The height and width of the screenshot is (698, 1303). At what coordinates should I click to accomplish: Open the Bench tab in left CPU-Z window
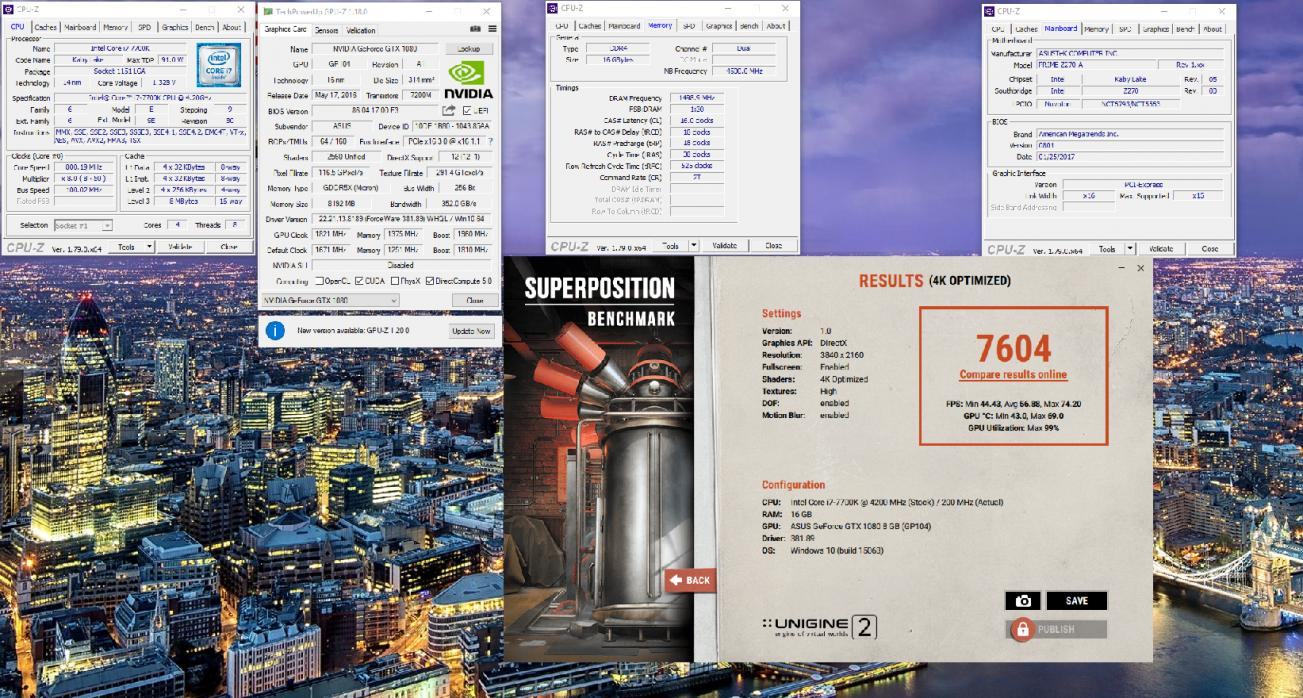(204, 28)
